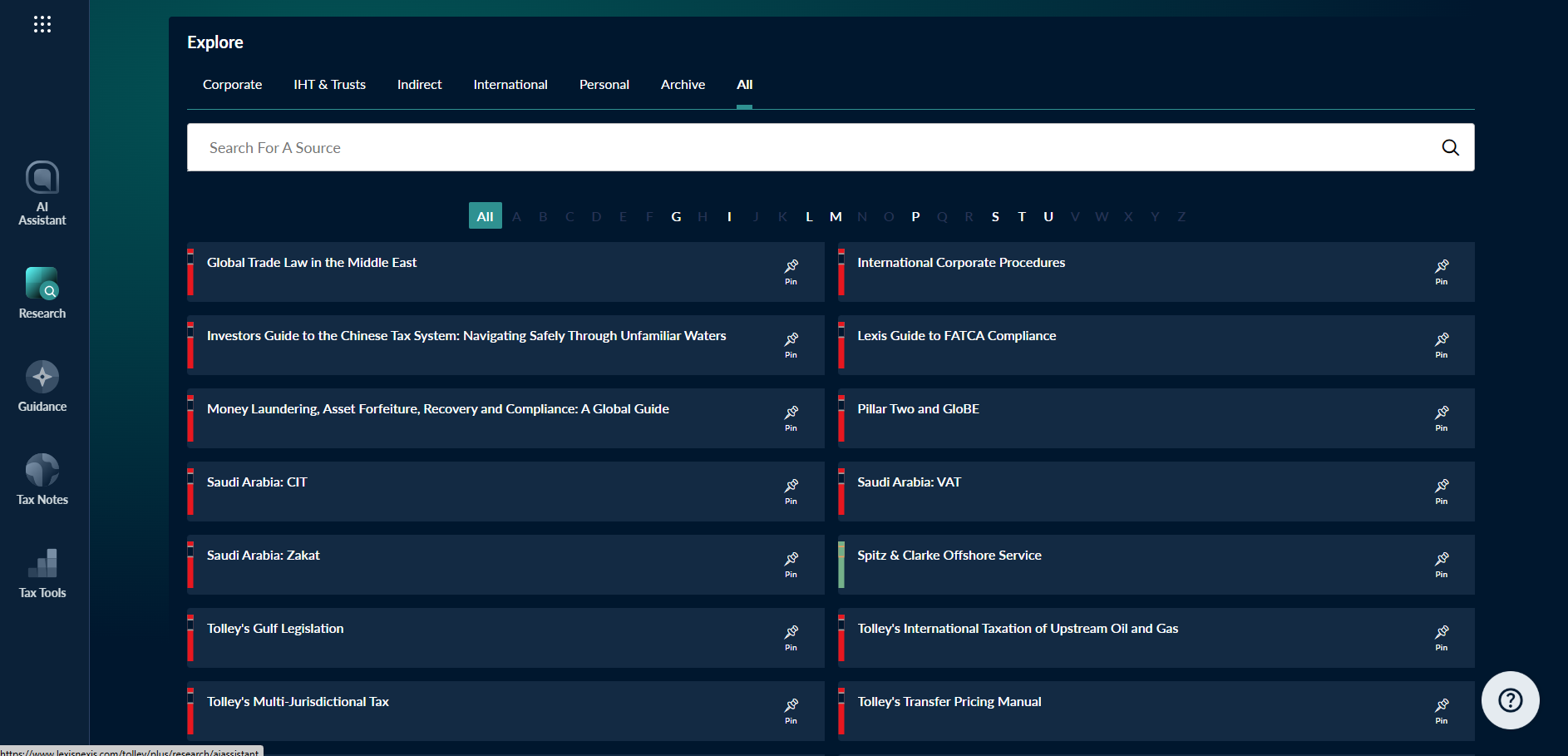Filter sources by letter M

(x=836, y=216)
